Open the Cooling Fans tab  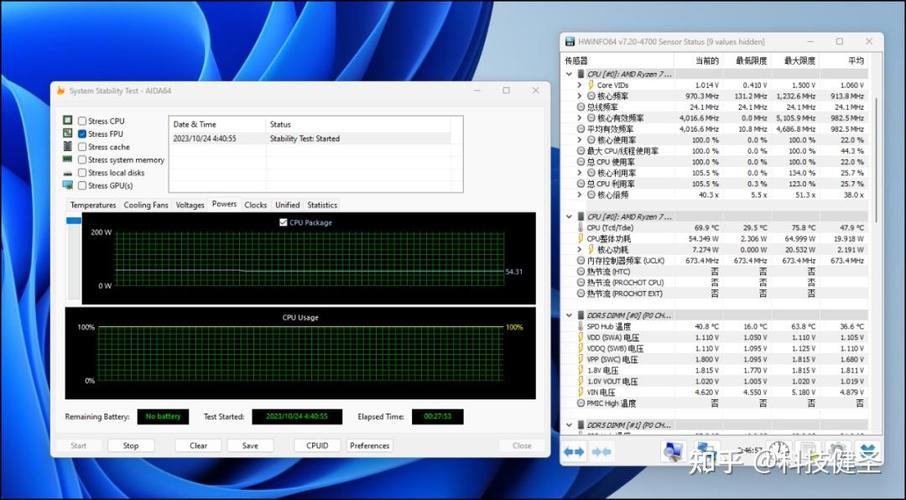point(146,205)
